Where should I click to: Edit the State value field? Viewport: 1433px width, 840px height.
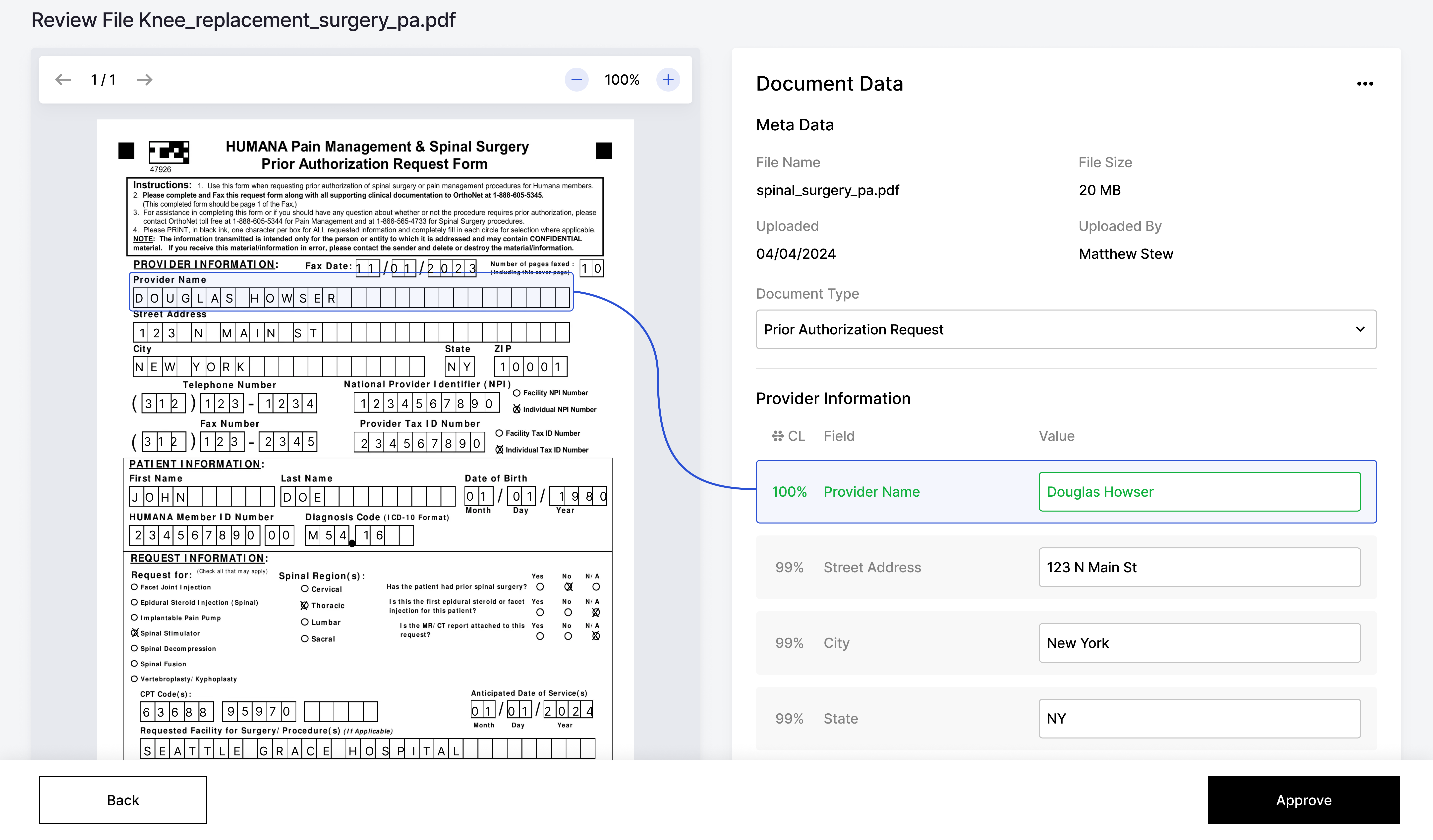tap(1199, 718)
